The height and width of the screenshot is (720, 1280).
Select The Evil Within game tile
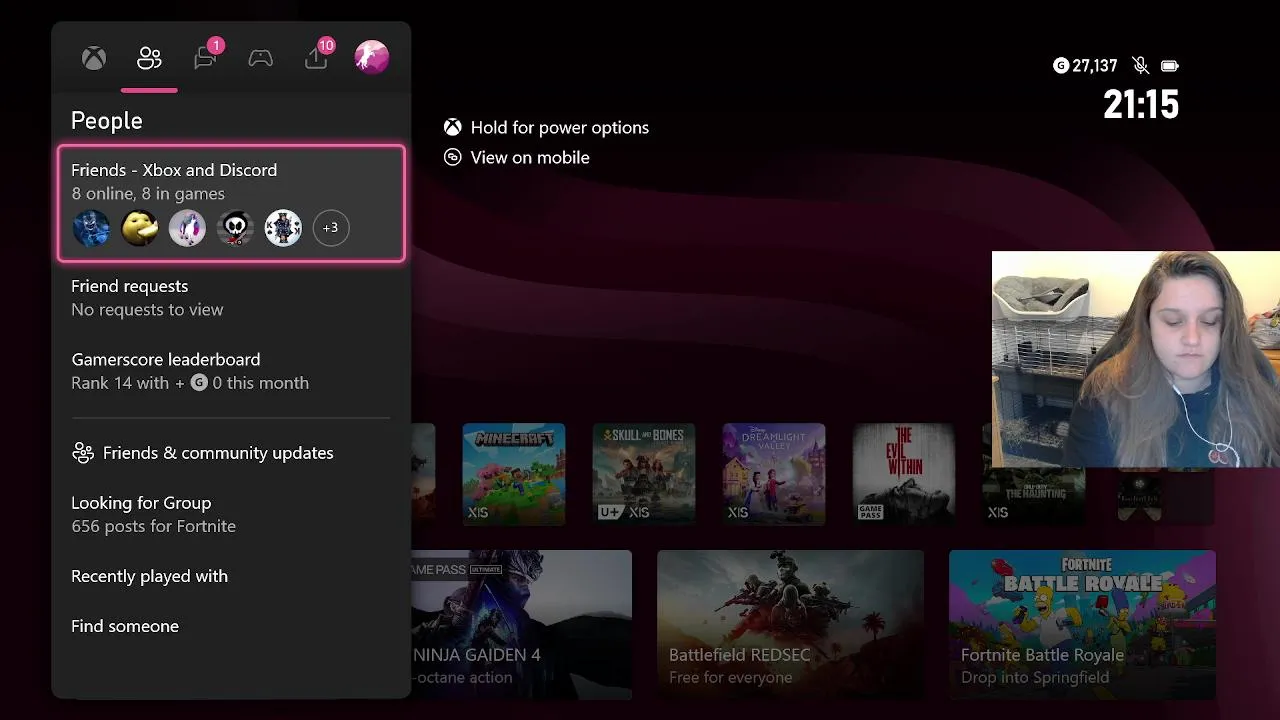coord(904,474)
